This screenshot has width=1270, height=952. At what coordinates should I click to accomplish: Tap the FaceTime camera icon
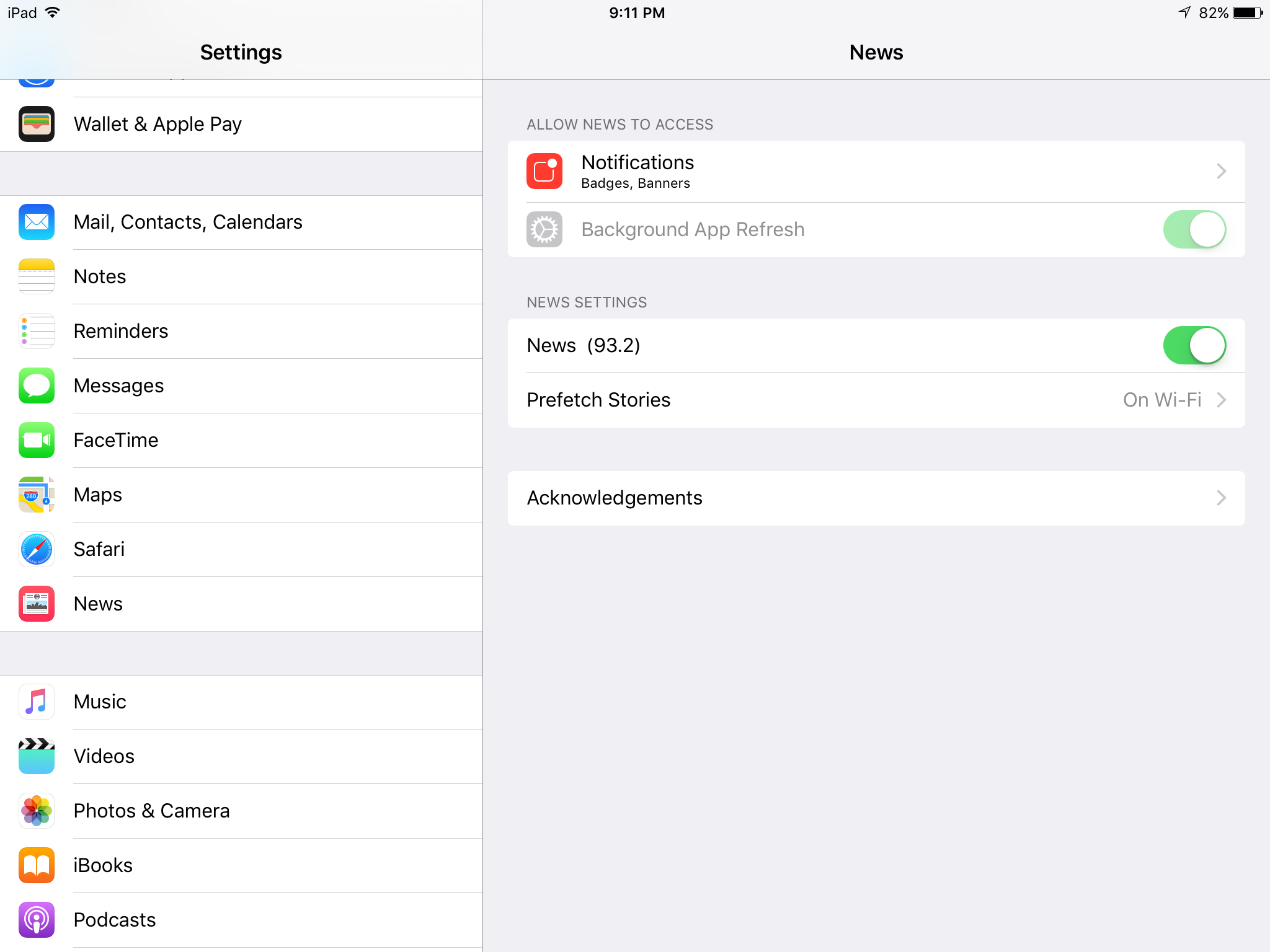coord(37,440)
